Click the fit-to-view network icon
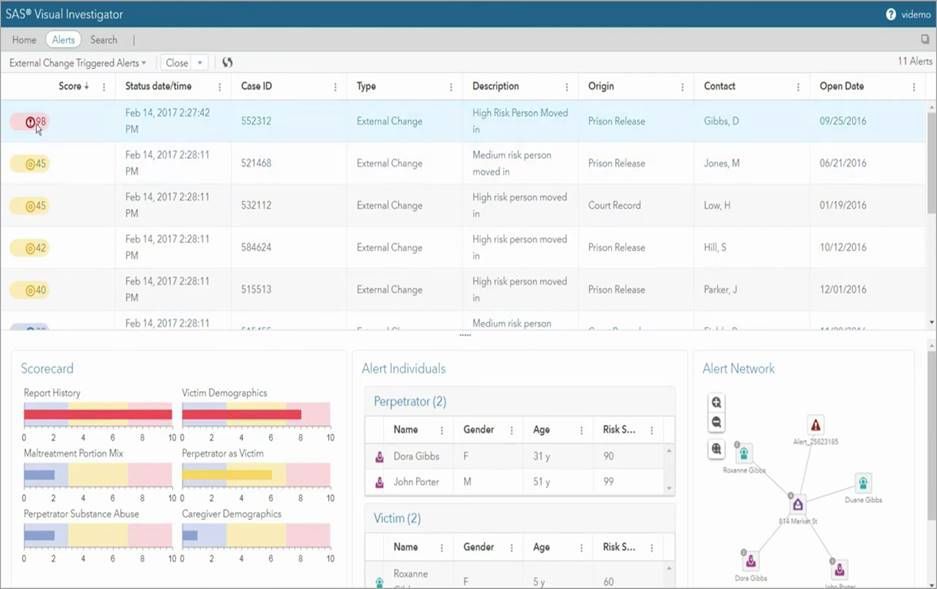 coord(716,449)
